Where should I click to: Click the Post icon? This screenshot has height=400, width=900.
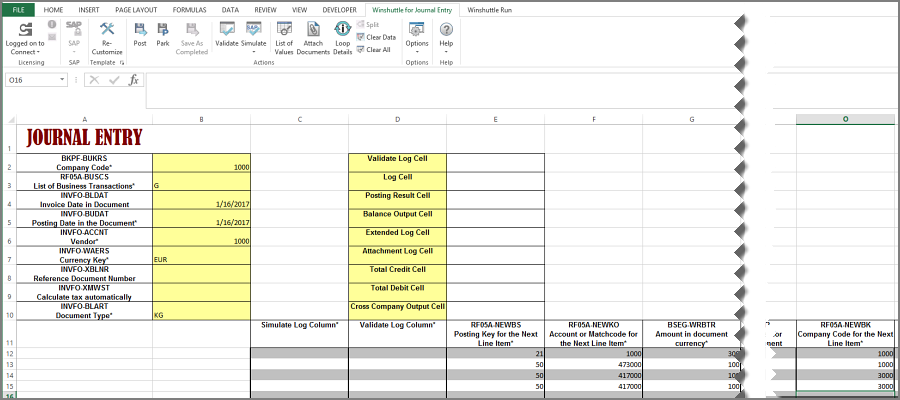click(140, 30)
